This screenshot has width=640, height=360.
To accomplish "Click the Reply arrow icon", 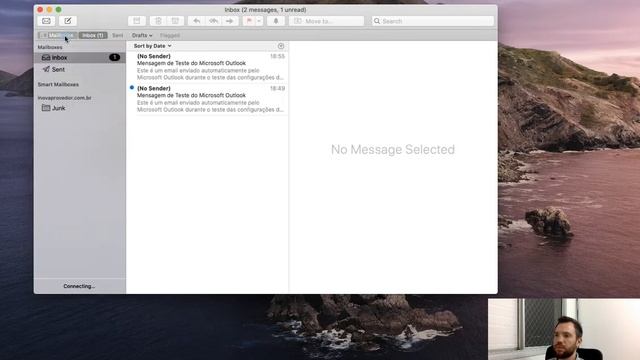I will [197, 21].
